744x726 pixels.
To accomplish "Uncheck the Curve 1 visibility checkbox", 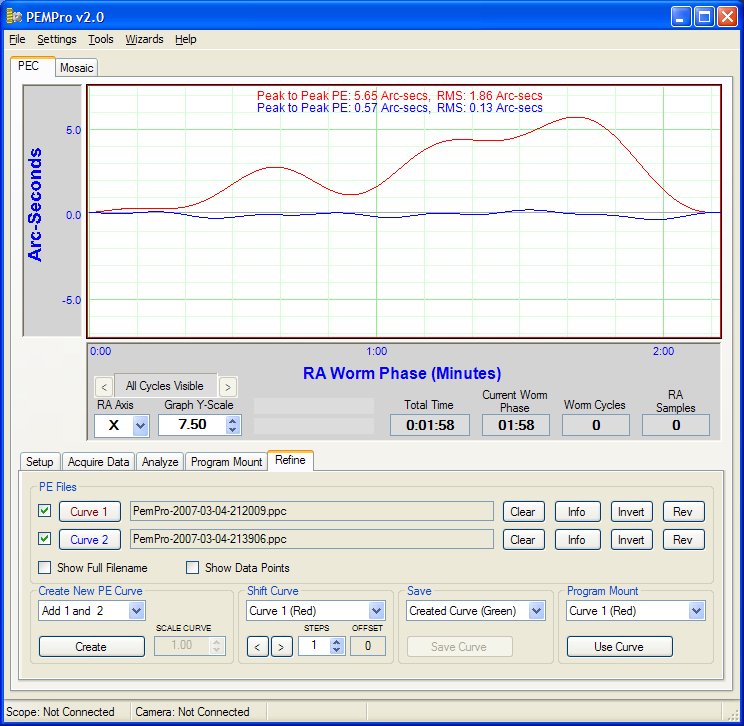I will click(45, 511).
